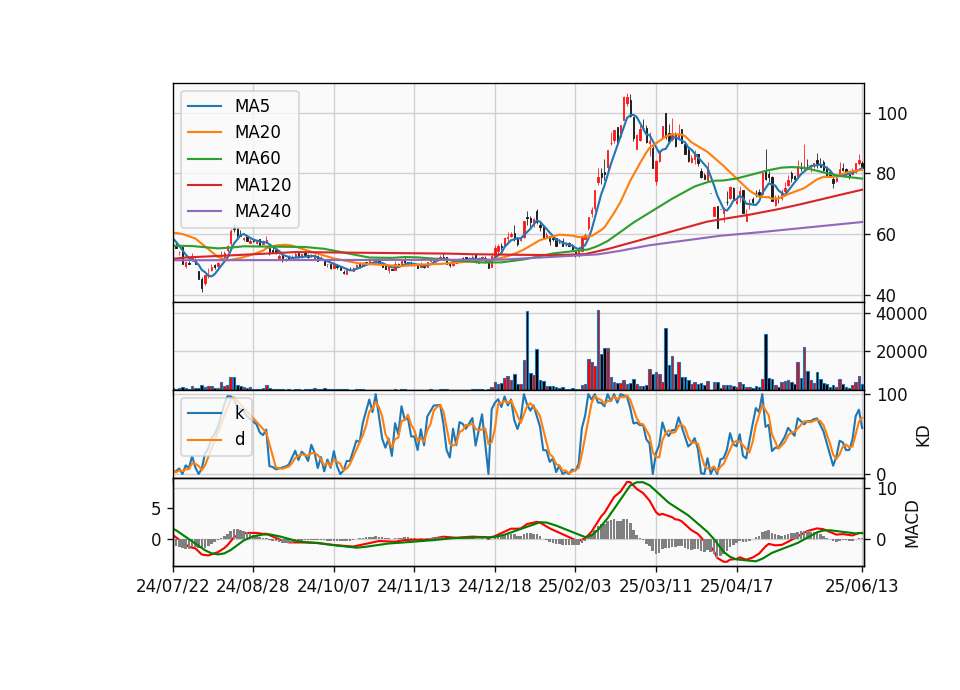Click the 24/12/18 date tick label

tap(495, 587)
